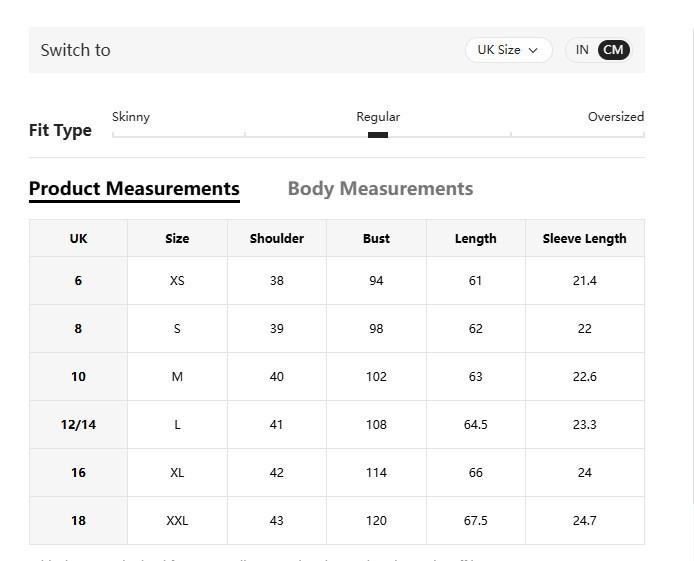Select the CM unit option
694x561 pixels.
pyautogui.click(x=613, y=50)
